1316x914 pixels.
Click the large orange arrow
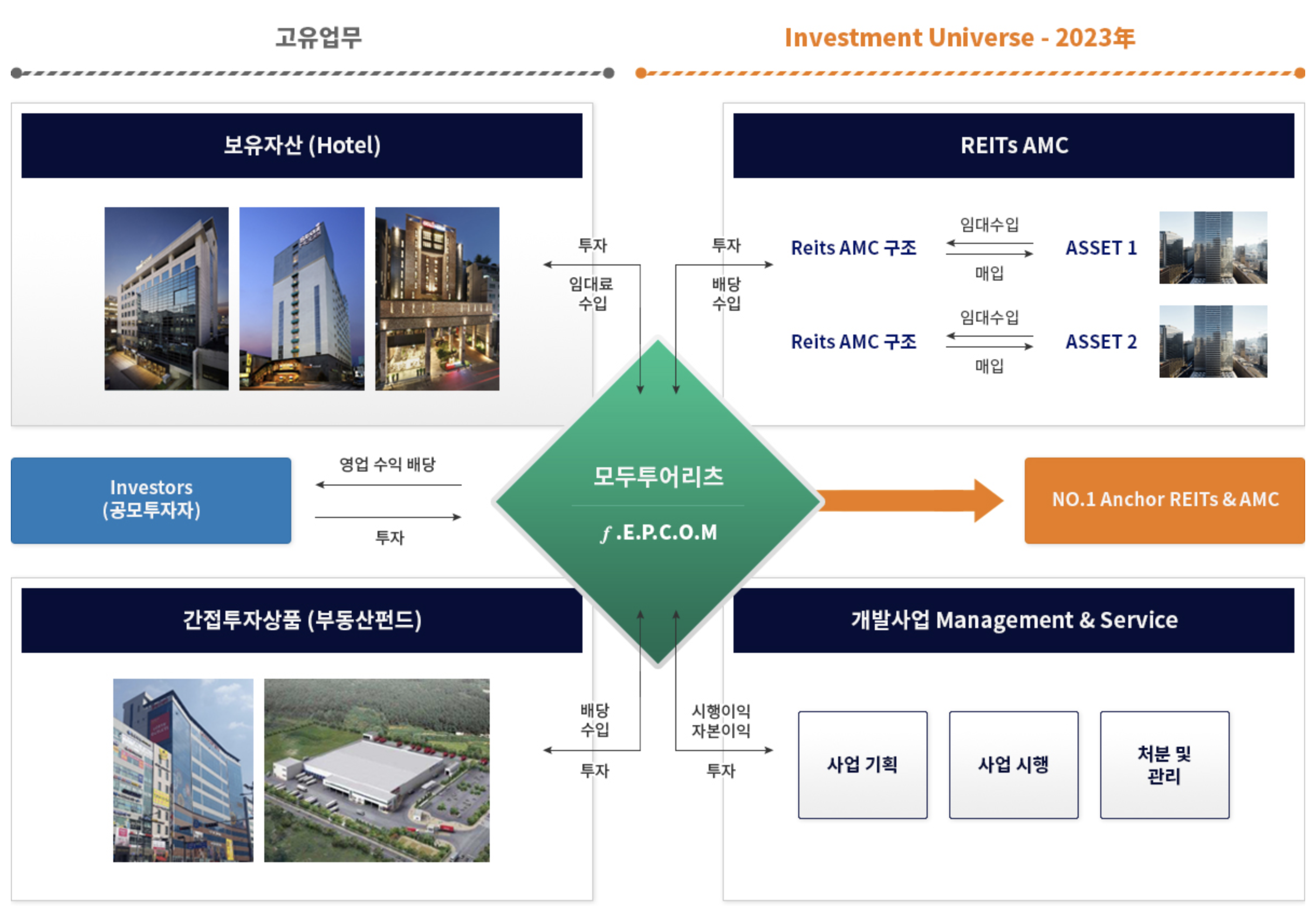(910, 501)
